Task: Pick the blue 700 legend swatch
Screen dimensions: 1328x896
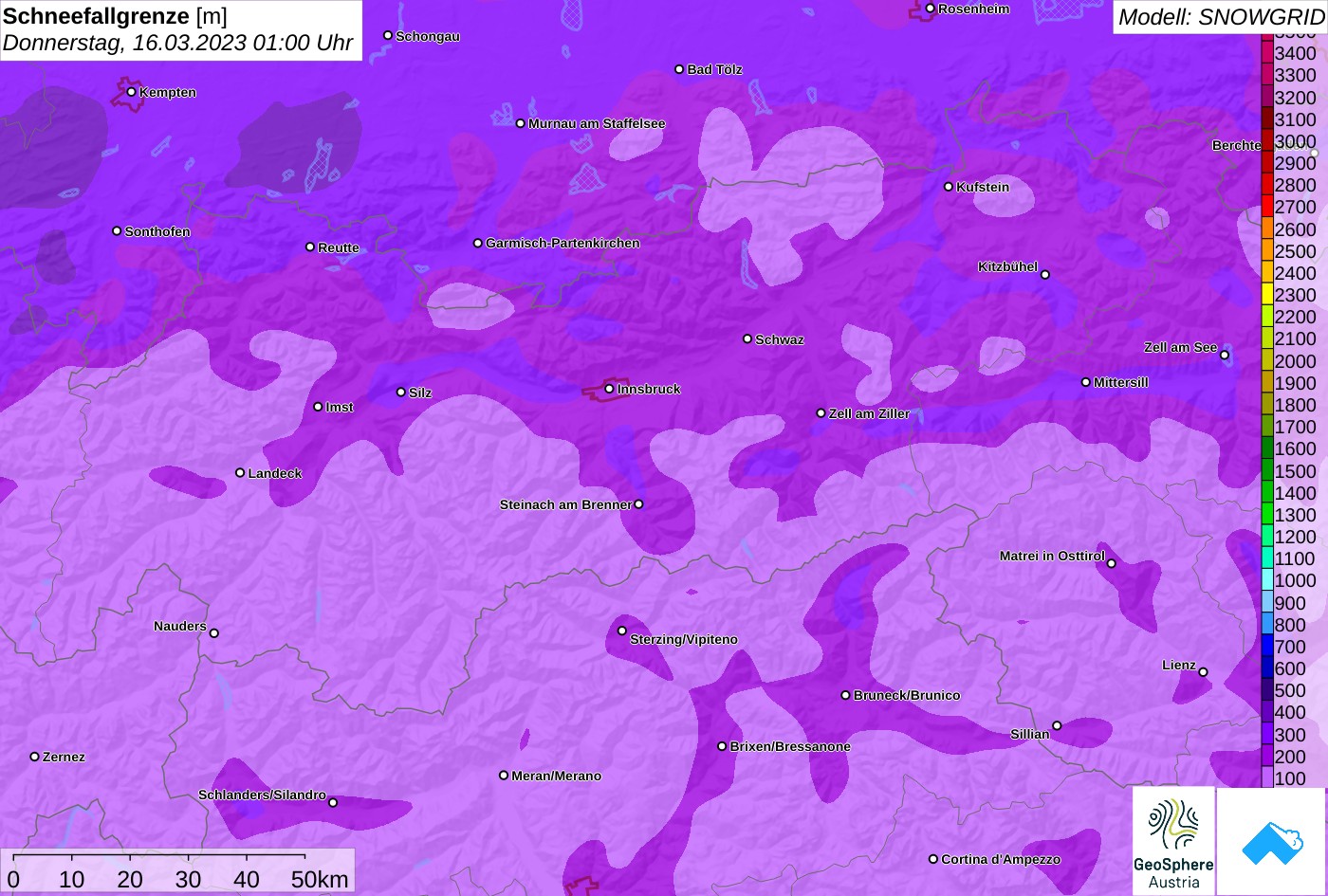Action: pos(1267,647)
